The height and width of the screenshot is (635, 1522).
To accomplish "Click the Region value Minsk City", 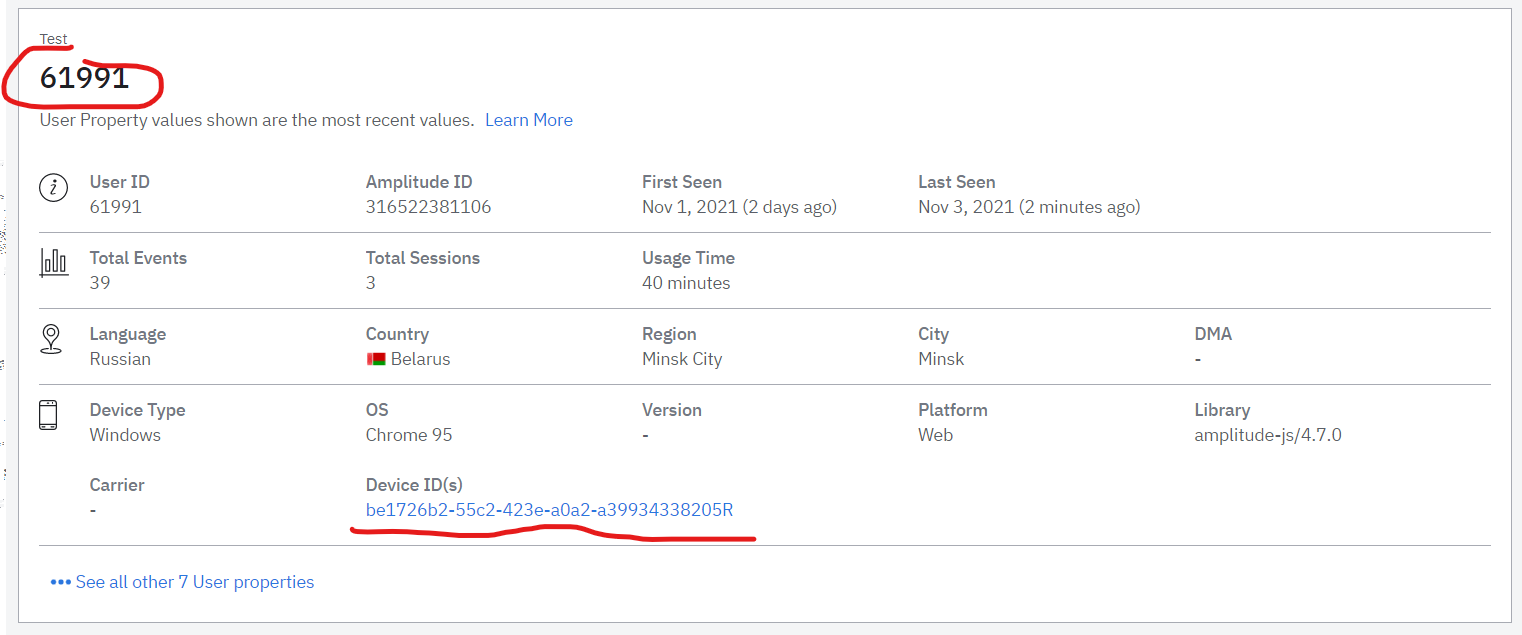I will [682, 359].
